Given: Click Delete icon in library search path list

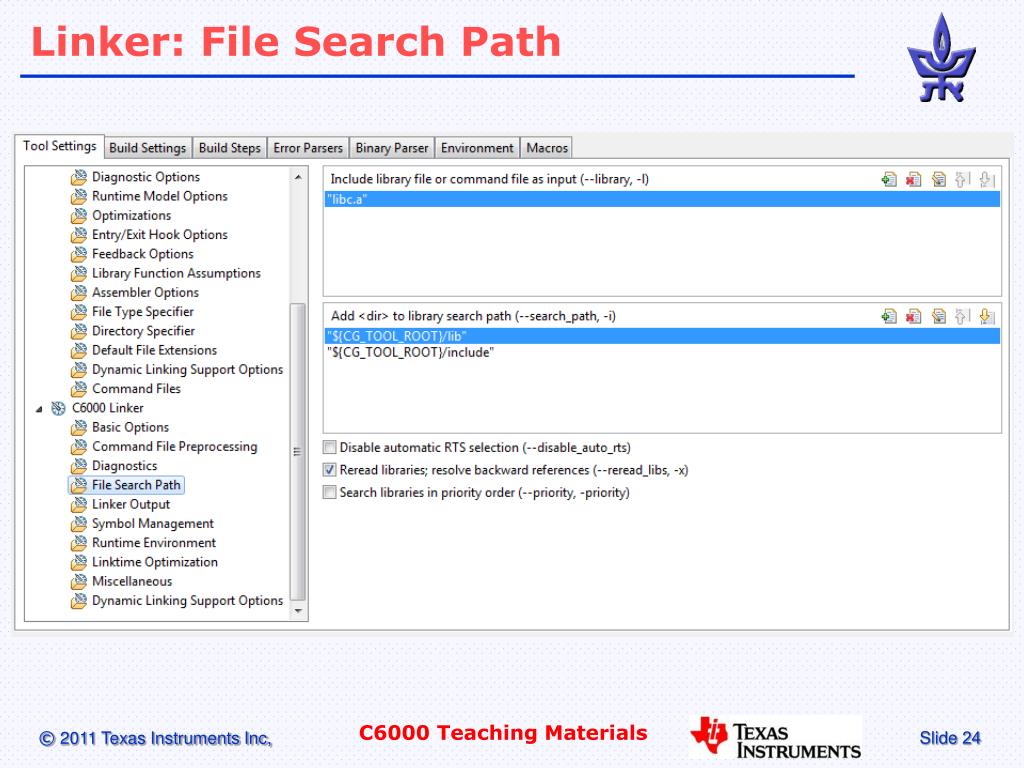Looking at the screenshot, I should [x=914, y=317].
